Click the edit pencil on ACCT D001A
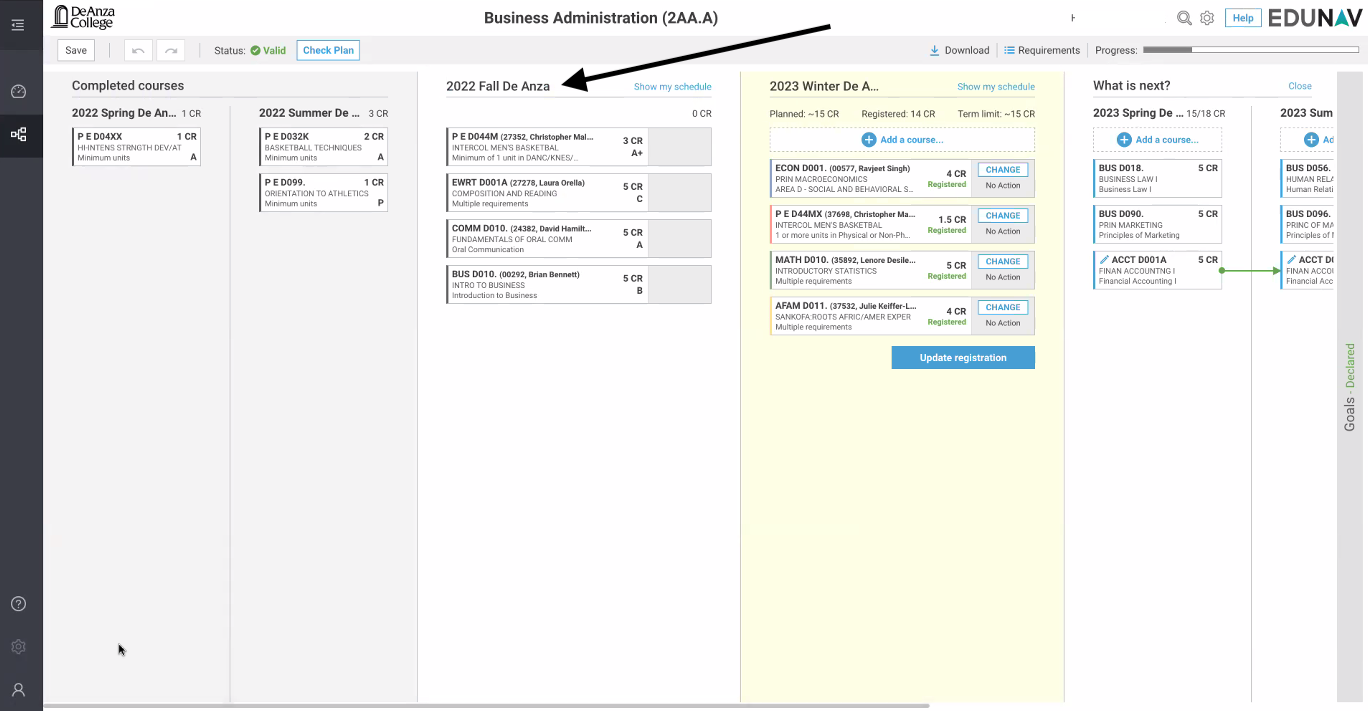The width and height of the screenshot is (1368, 711). point(1104,260)
